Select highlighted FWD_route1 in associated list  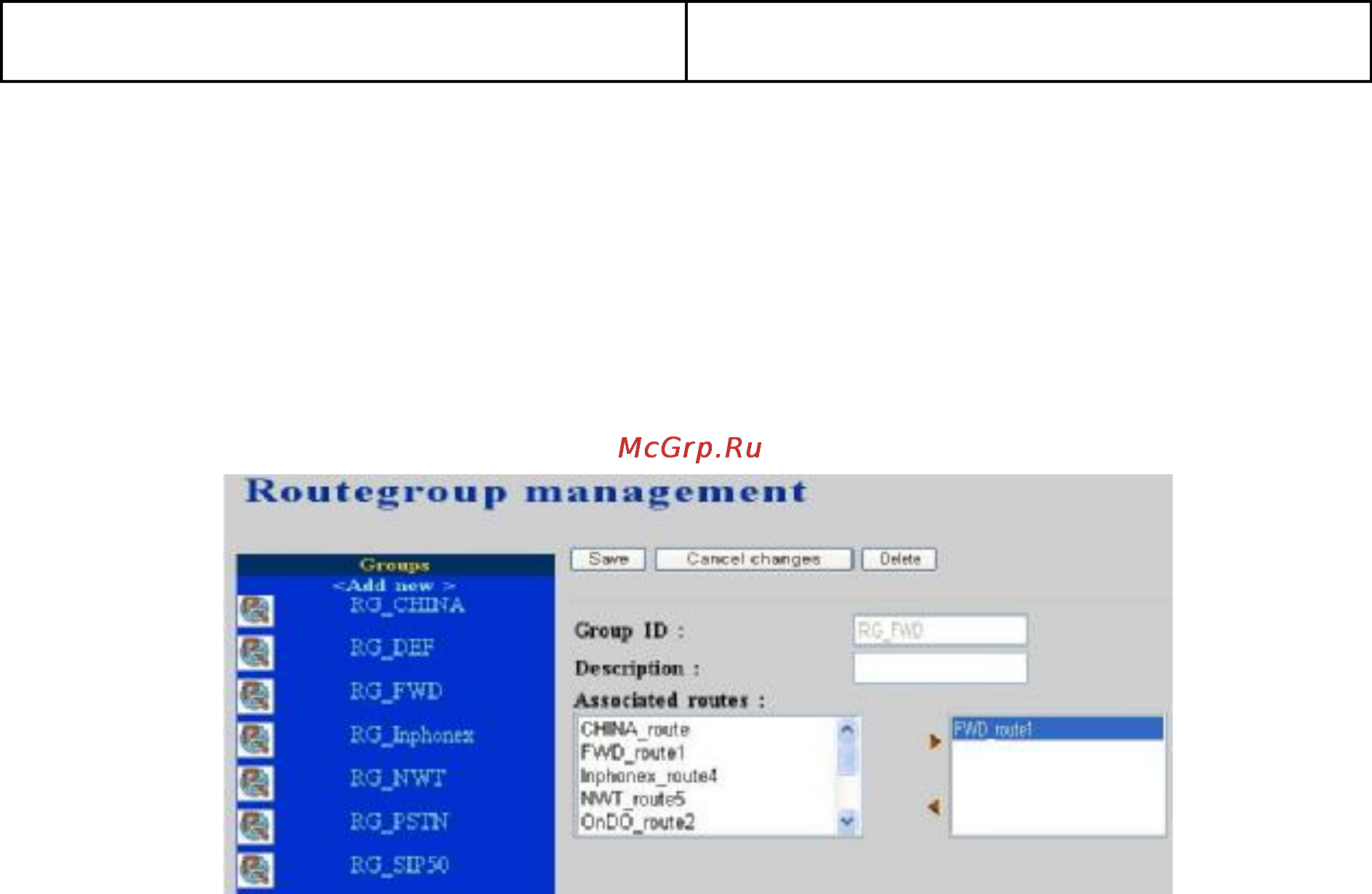click(x=1058, y=729)
